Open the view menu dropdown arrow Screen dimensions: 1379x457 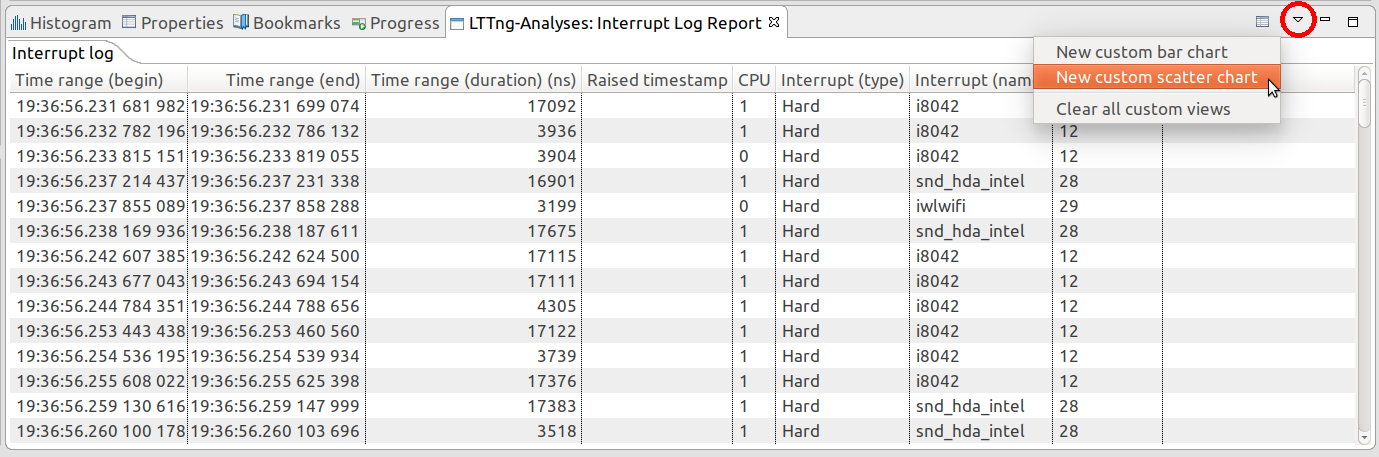(x=1298, y=20)
